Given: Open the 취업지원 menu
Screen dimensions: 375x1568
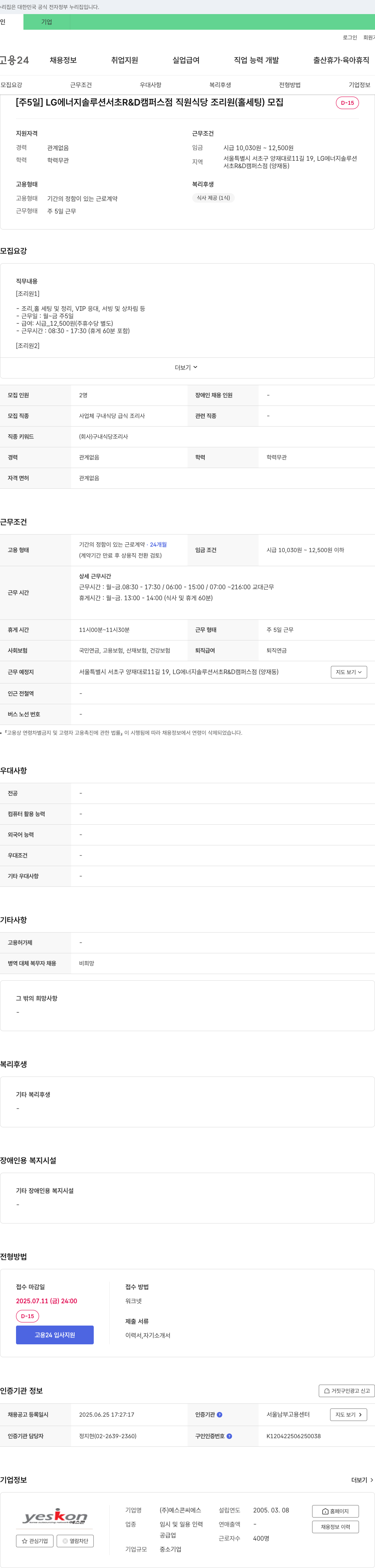Looking at the screenshot, I should pos(125,60).
